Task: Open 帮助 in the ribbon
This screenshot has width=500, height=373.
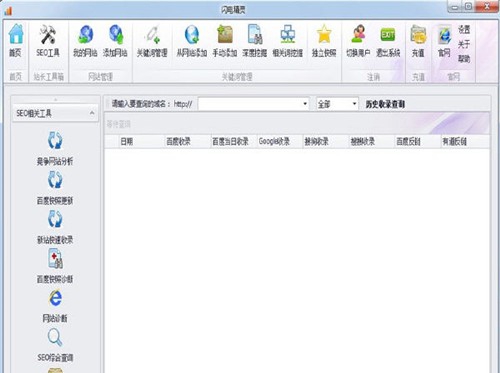Action: click(x=464, y=59)
